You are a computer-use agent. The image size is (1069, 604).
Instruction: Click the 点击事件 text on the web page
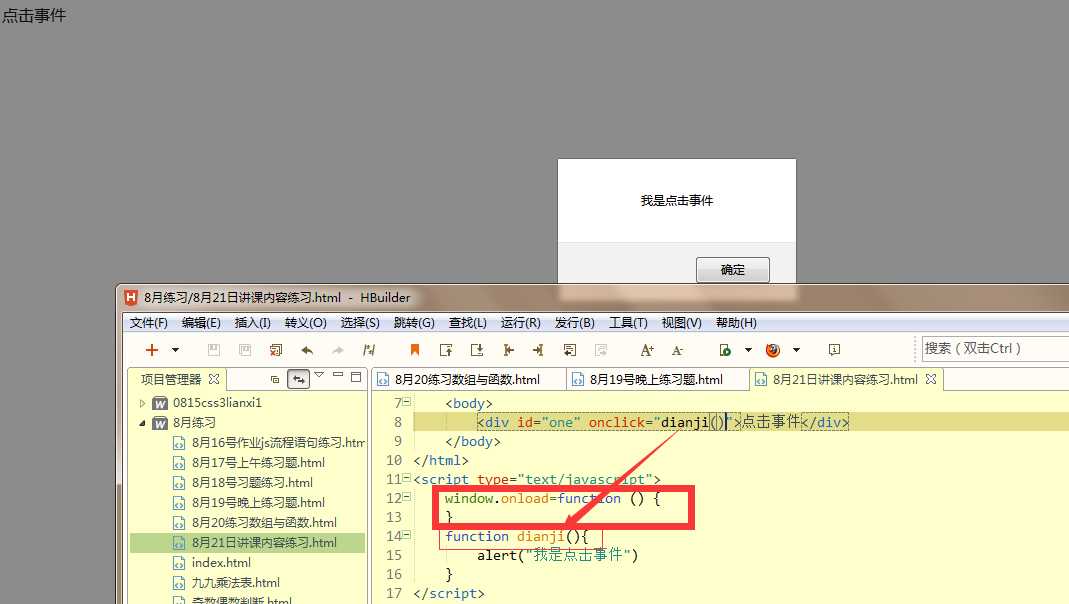tap(33, 15)
